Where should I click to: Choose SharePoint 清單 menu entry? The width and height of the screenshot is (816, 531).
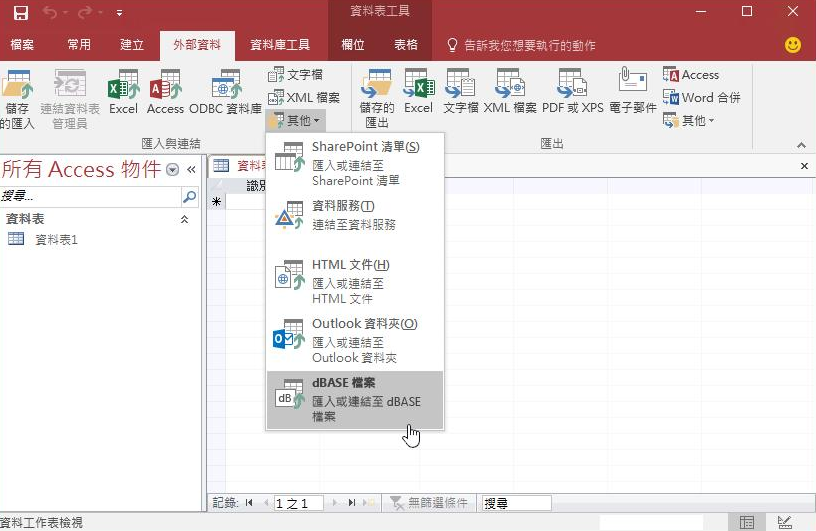click(x=355, y=163)
